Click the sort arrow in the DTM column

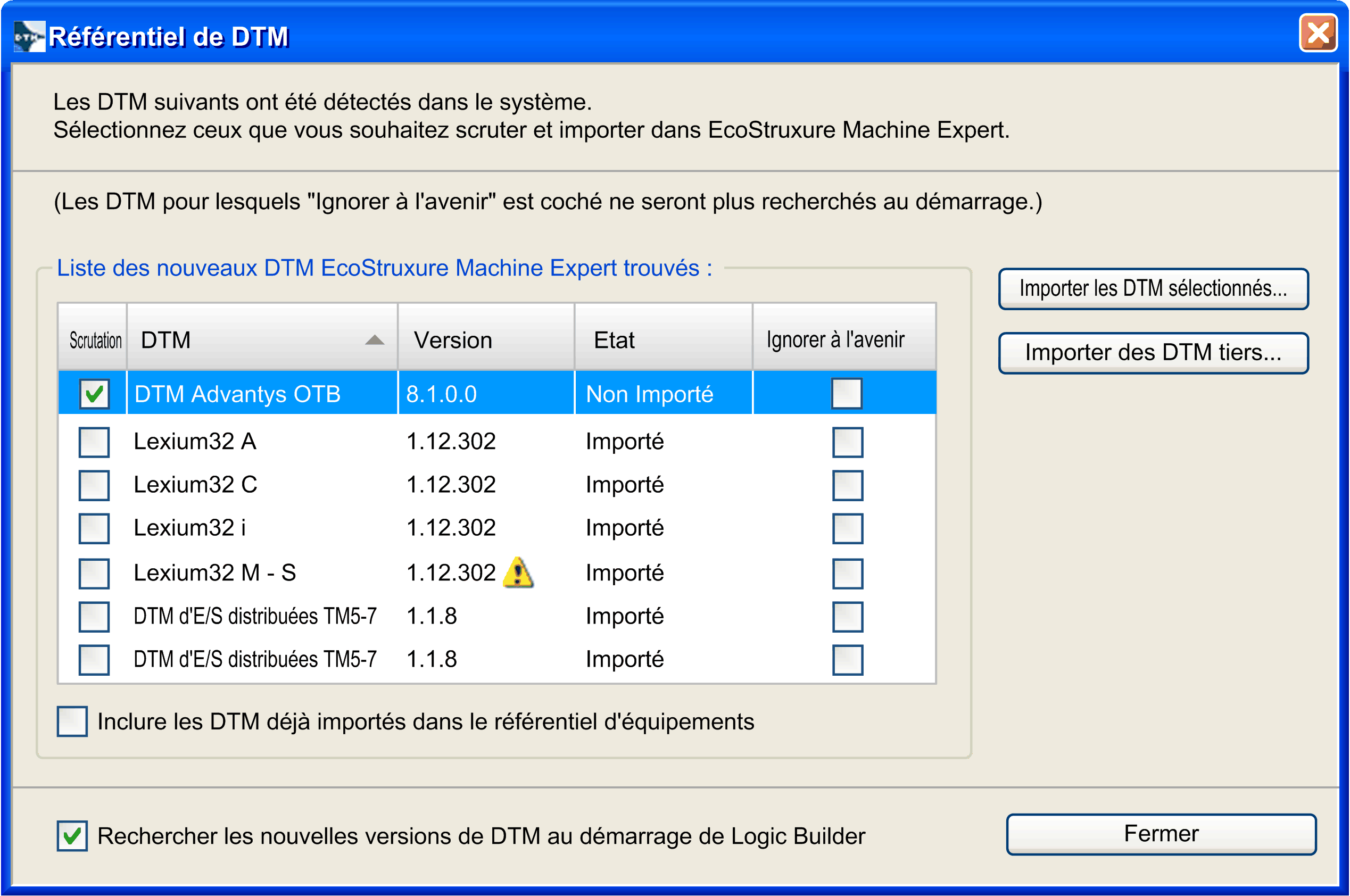tap(375, 339)
